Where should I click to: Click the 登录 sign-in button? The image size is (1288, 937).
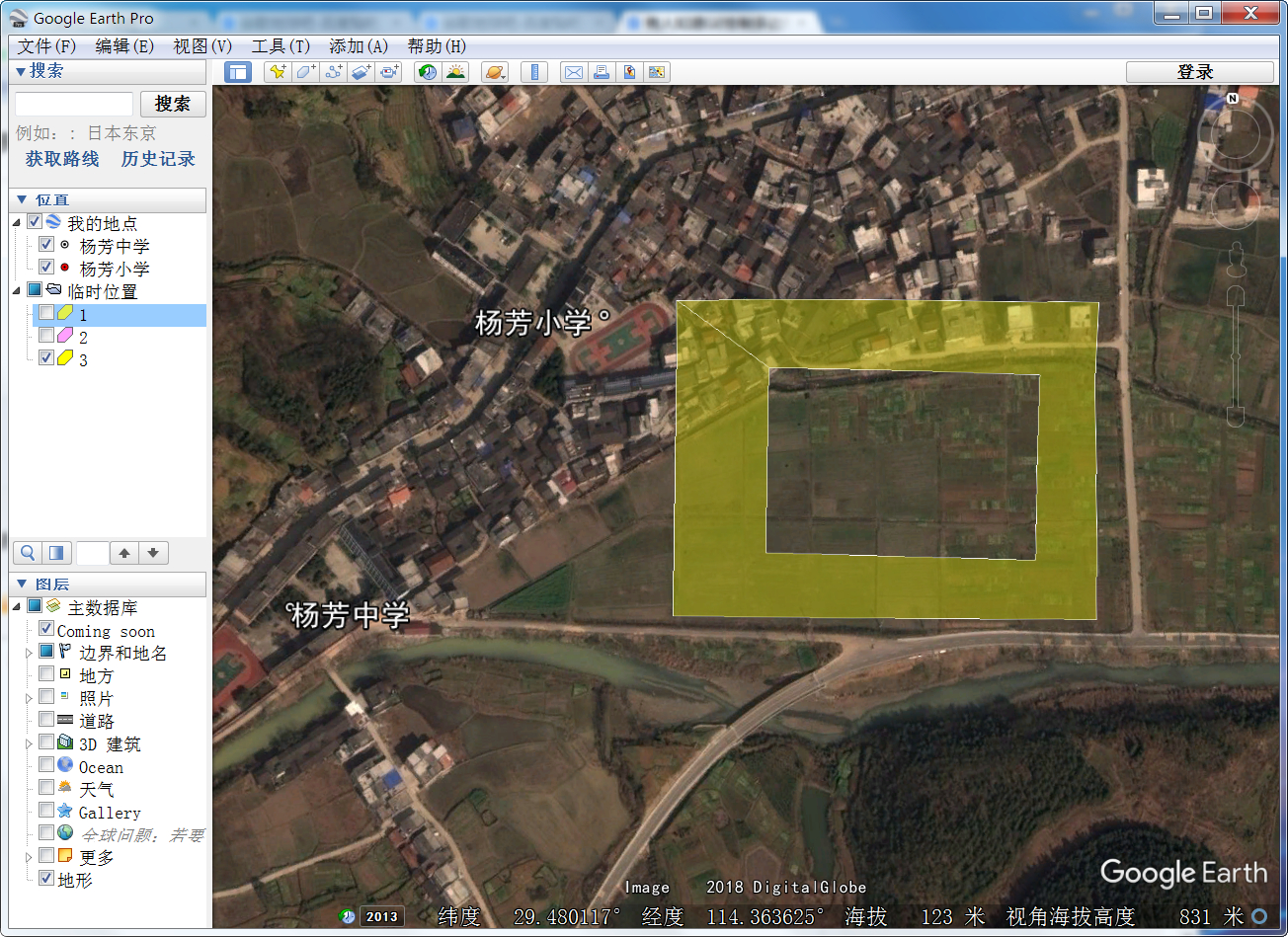point(1200,72)
